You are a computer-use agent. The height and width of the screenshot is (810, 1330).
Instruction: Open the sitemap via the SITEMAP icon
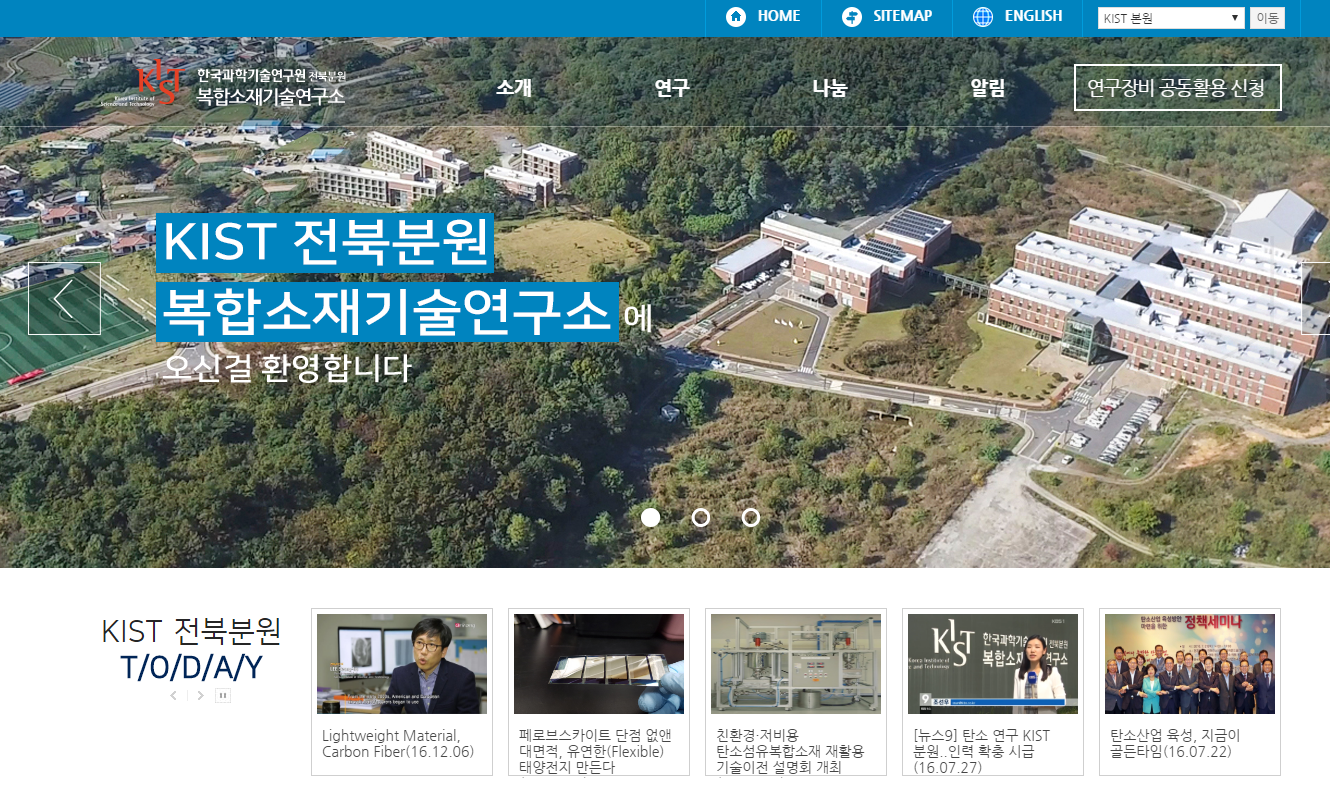click(x=852, y=16)
